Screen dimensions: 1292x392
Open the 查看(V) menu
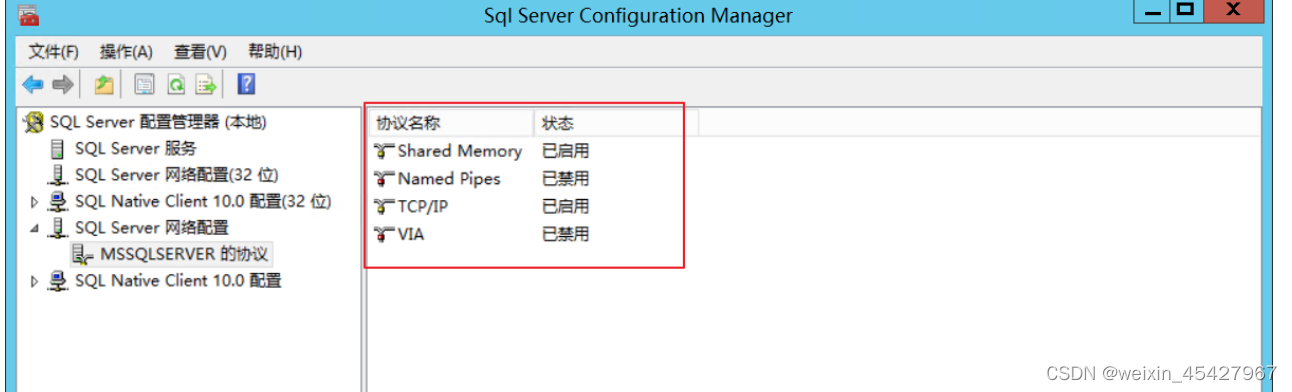pos(200,52)
